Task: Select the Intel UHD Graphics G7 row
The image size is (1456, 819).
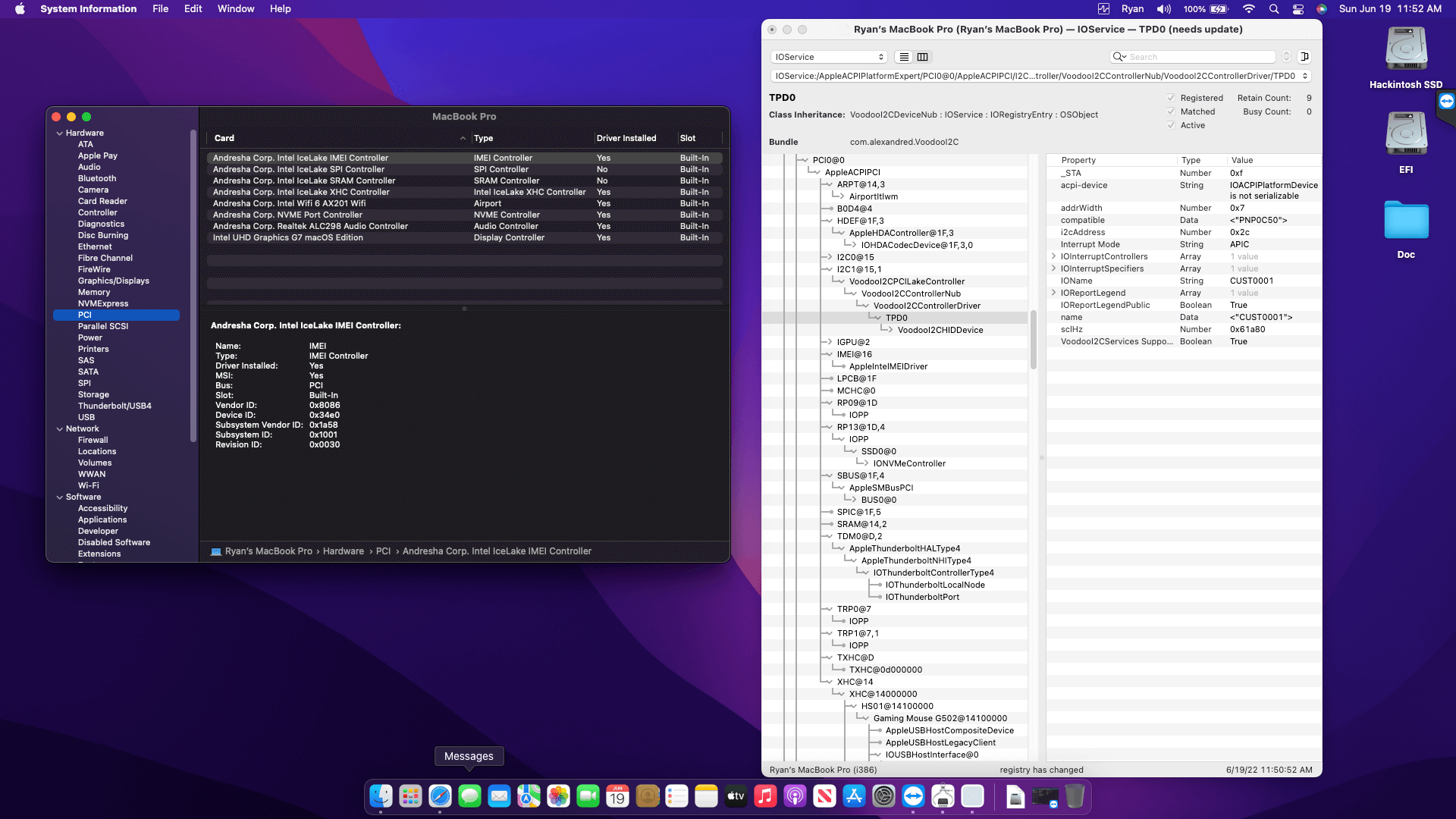Action: click(464, 238)
